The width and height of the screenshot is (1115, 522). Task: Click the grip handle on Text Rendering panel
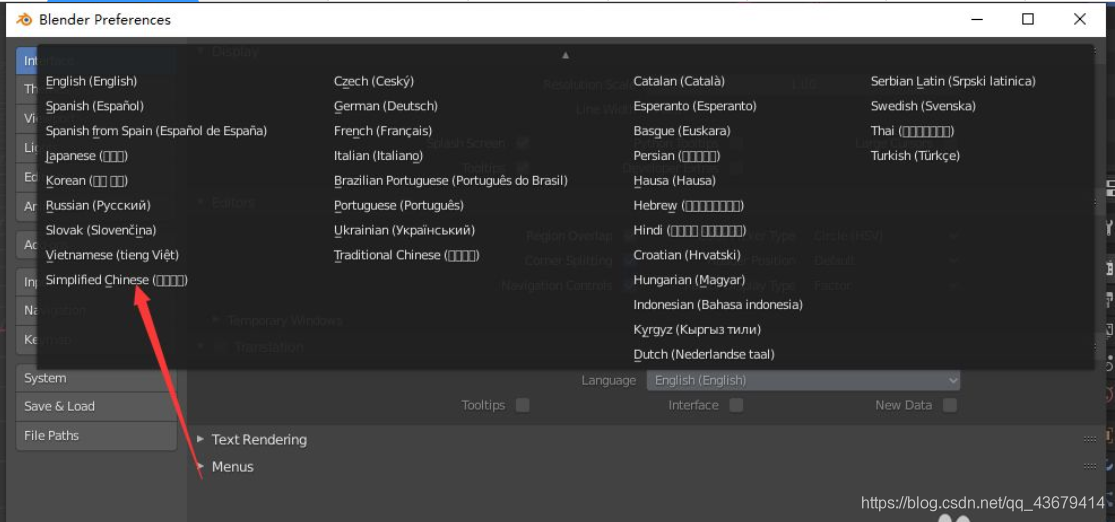tap(1089, 440)
